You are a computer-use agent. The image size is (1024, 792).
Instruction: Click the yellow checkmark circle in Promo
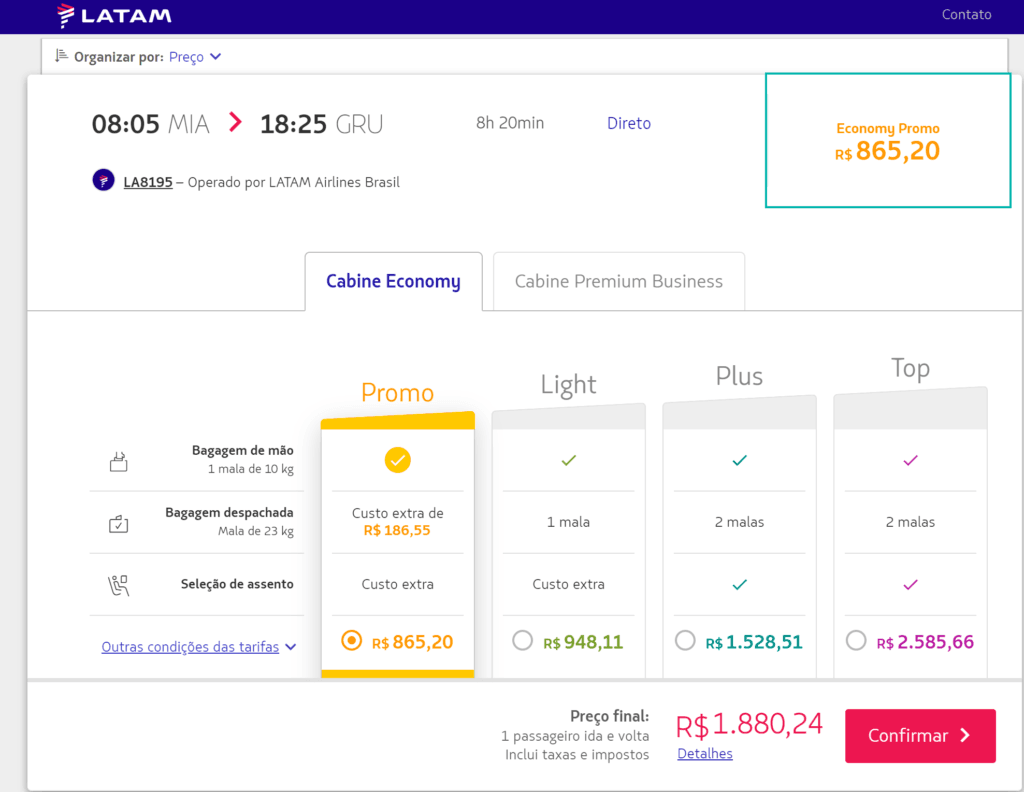point(397,460)
